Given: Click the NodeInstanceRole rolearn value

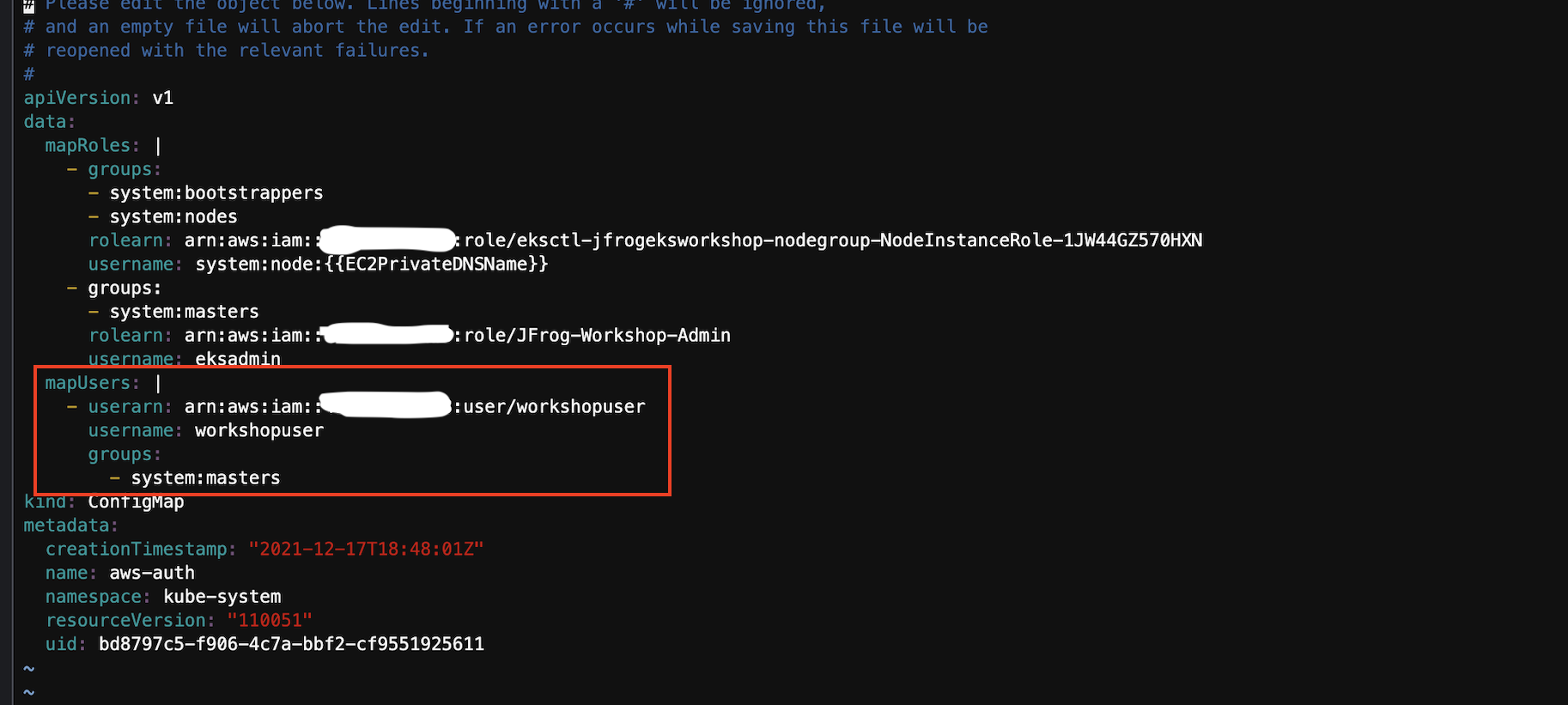Looking at the screenshot, I should pyautogui.click(x=693, y=240).
